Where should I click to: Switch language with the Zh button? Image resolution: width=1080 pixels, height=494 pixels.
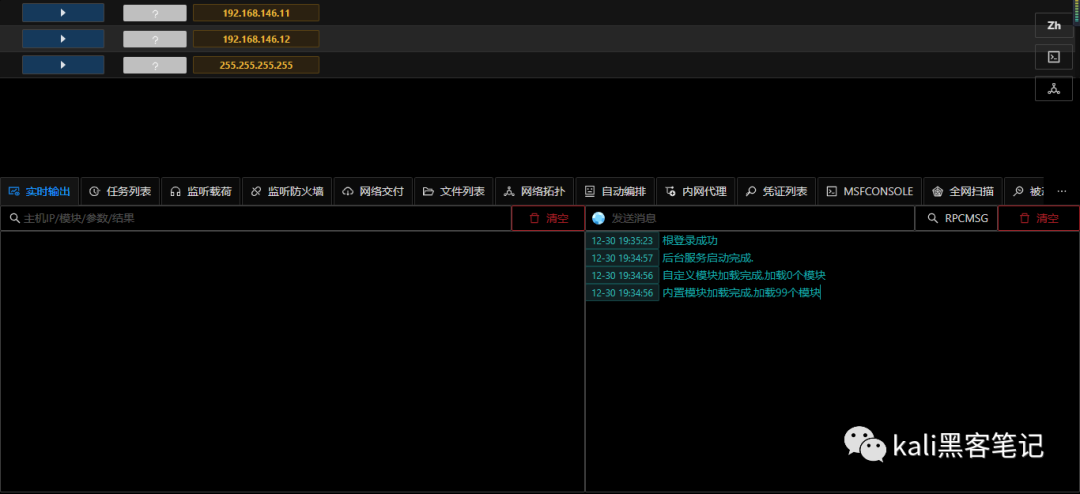click(1054, 25)
